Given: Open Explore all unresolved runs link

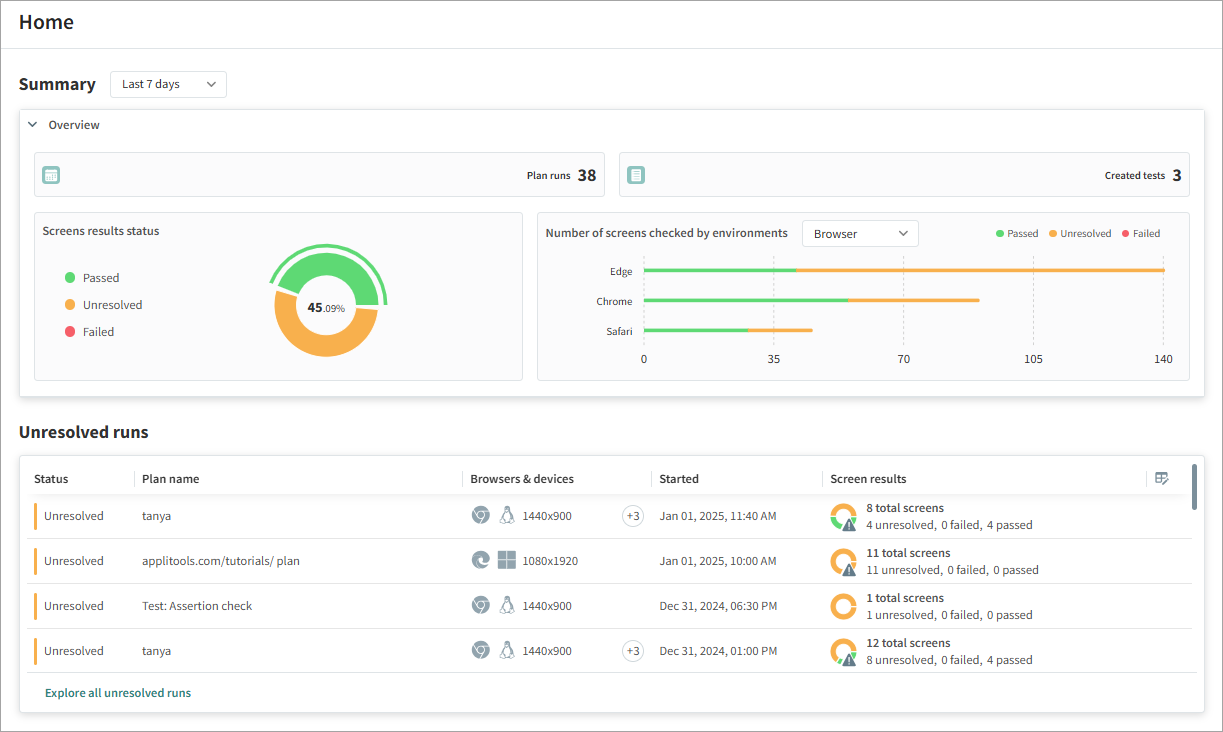Looking at the screenshot, I should click(x=118, y=693).
